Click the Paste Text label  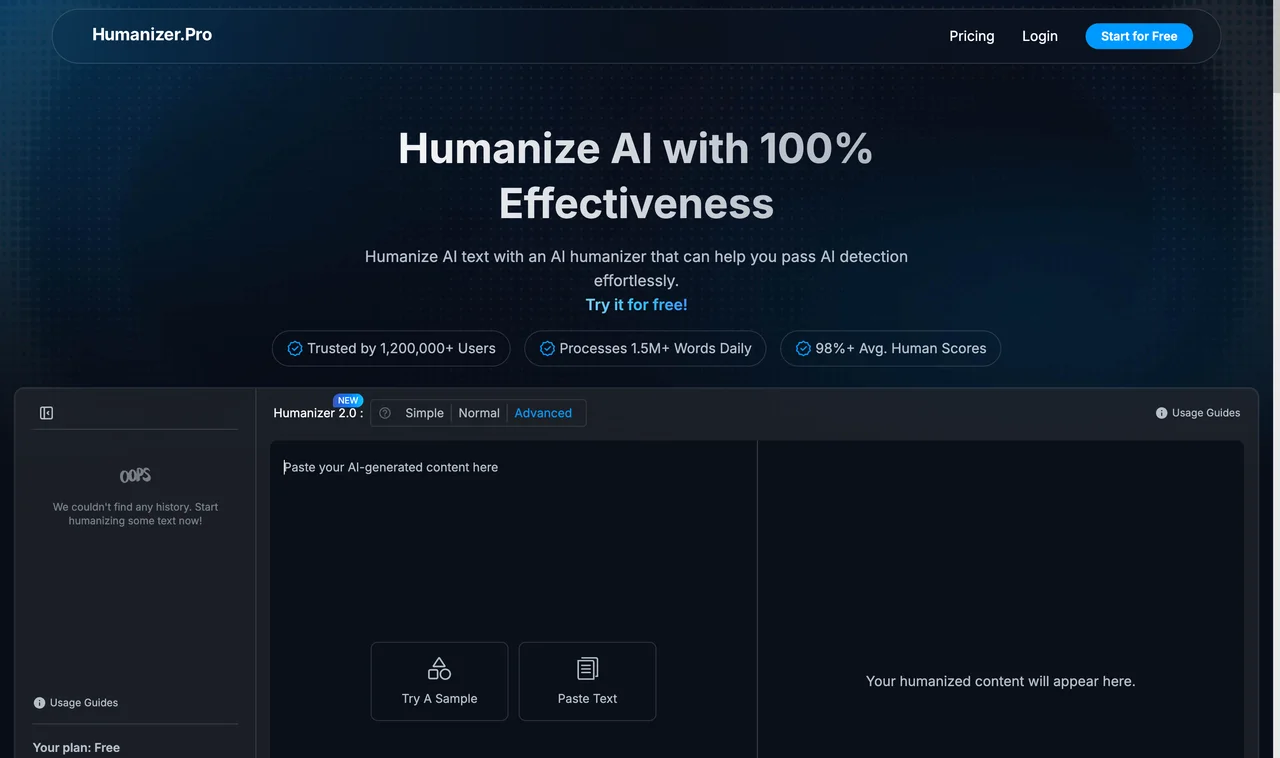(x=588, y=699)
